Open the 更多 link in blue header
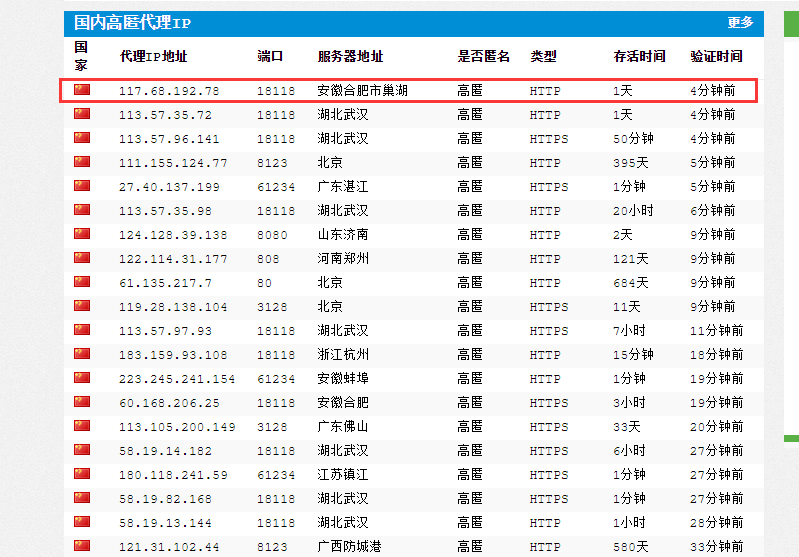The image size is (799, 557). tap(740, 22)
